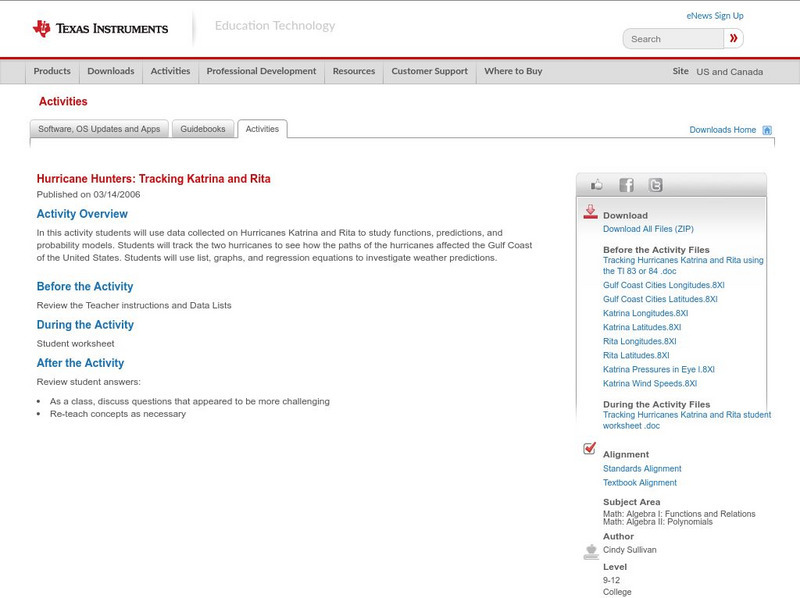Viewport: 800px width, 598px height.
Task: Open the Customer Support menu
Action: (430, 71)
